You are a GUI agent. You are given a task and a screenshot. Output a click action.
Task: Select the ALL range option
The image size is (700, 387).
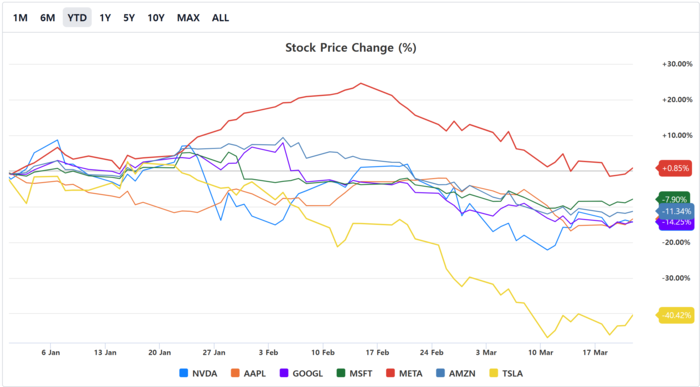[x=220, y=18]
